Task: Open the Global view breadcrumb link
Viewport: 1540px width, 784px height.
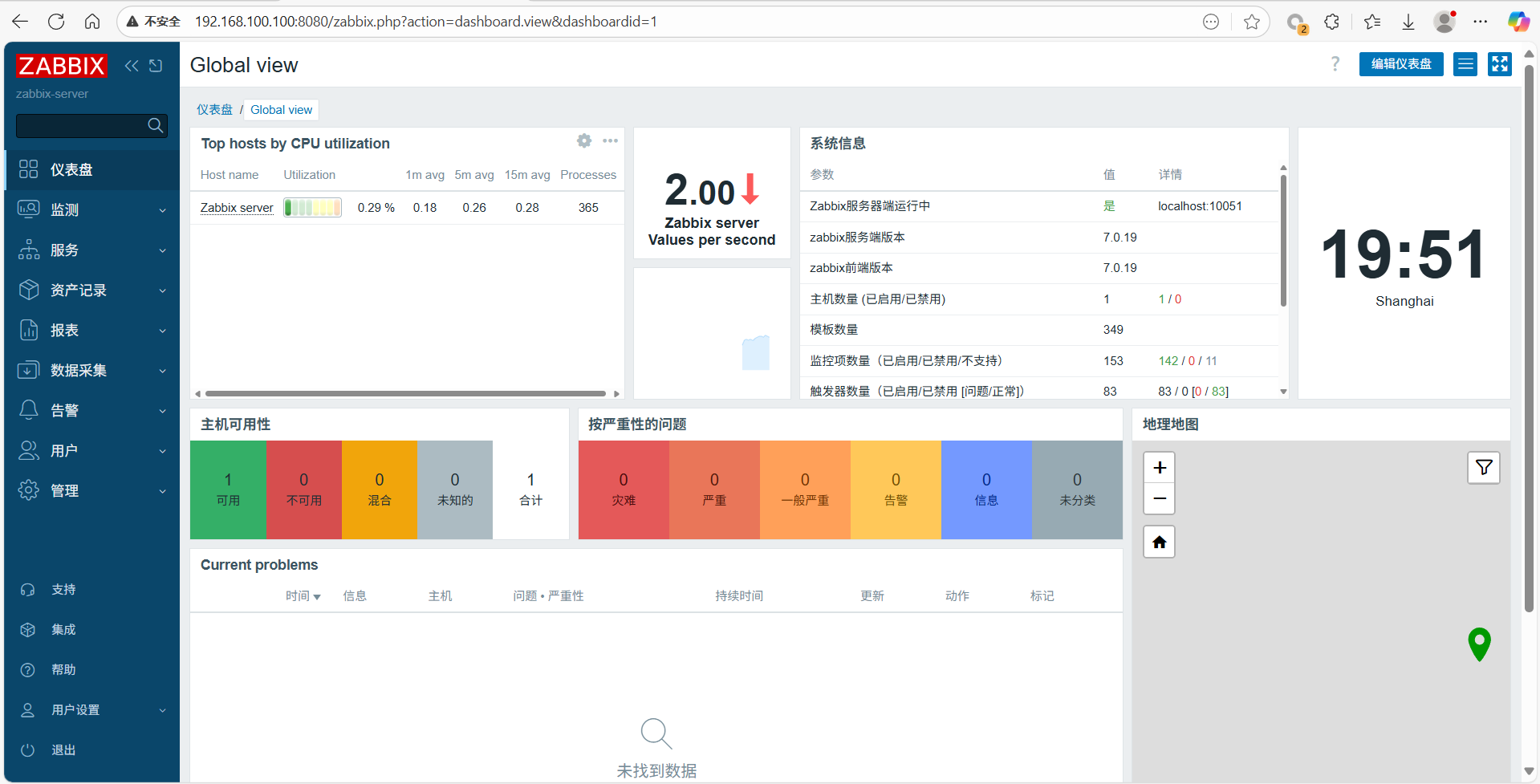Action: coord(282,110)
